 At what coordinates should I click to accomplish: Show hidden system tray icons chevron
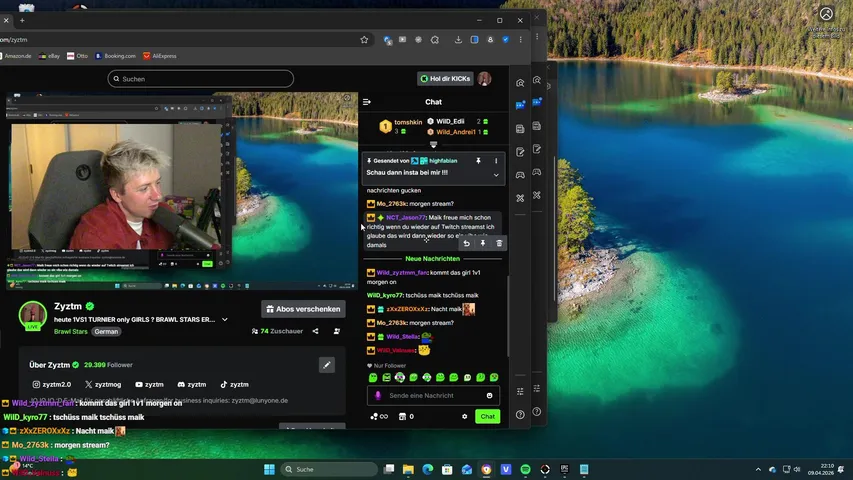[x=758, y=469]
